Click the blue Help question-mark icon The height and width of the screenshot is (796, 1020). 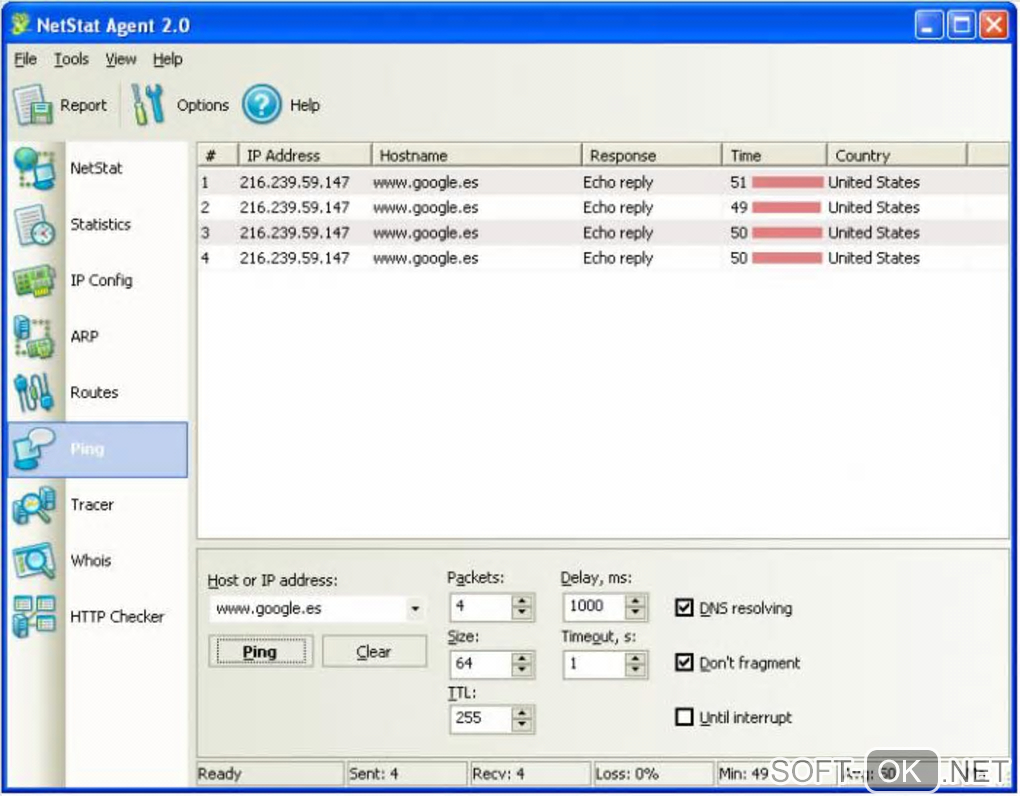[x=262, y=105]
